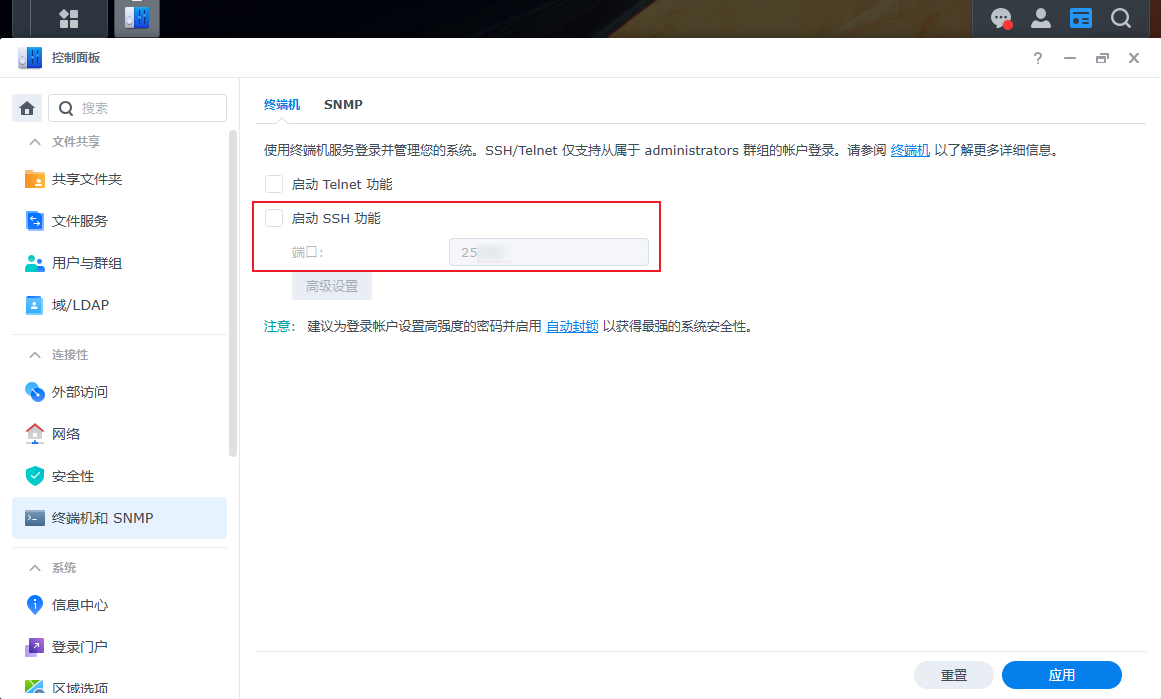Viewport: 1161px width, 699px height.
Task: Open 共享文件夹 in the sidebar
Action: pyautogui.click(x=86, y=179)
